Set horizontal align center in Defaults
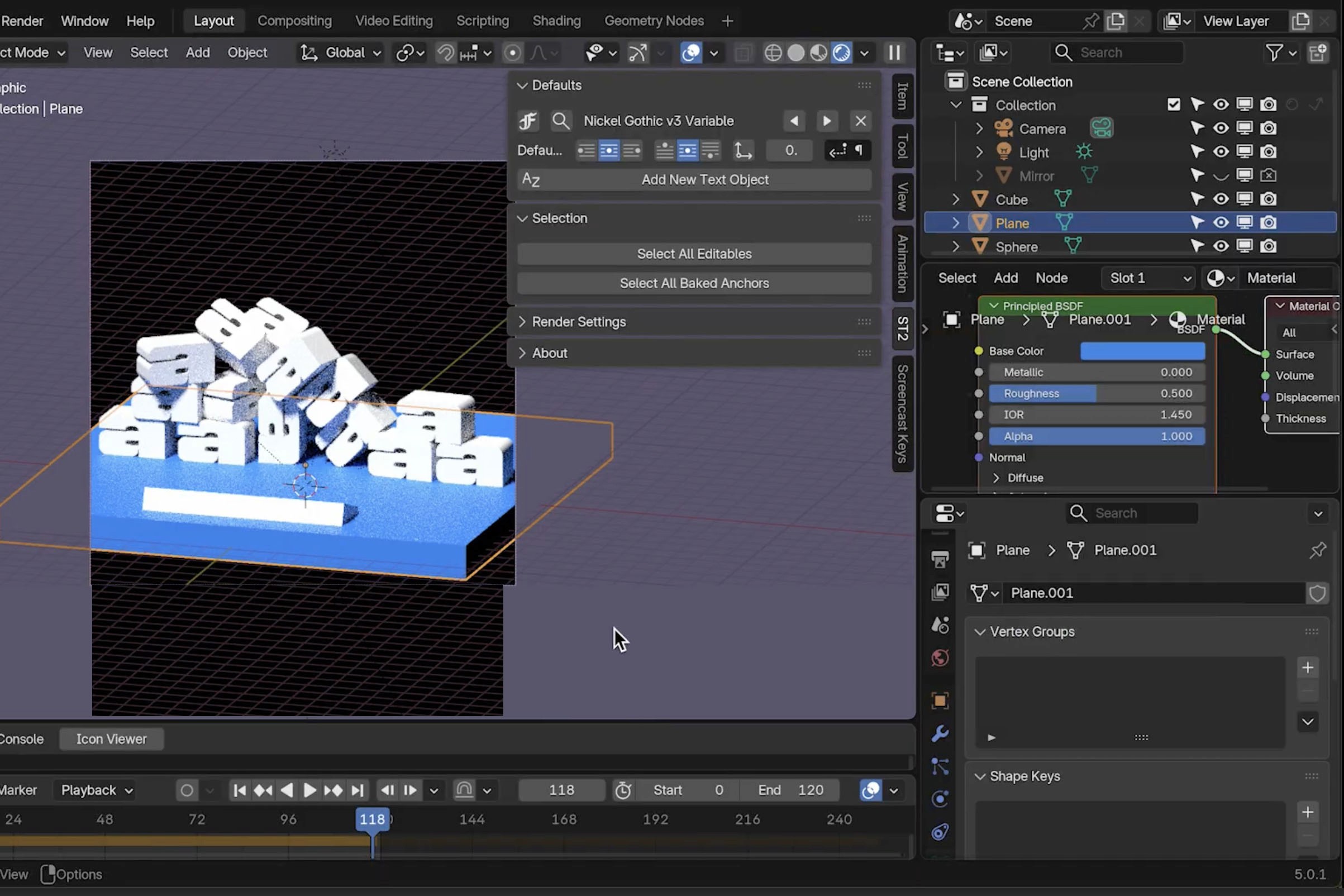Viewport: 1344px width, 896px height. [x=608, y=150]
